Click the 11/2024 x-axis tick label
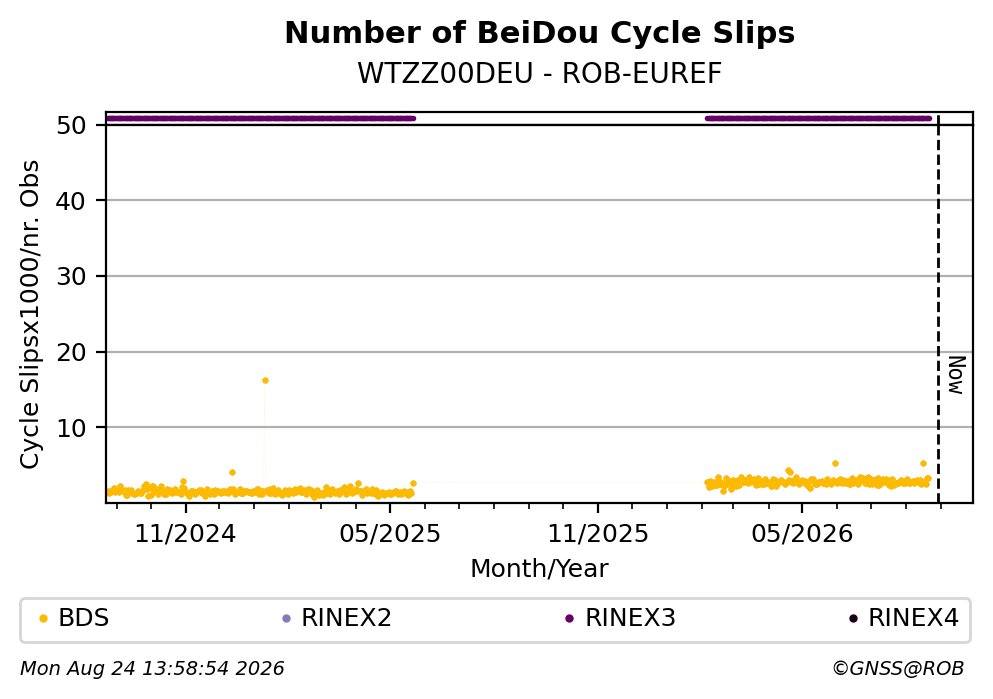Viewport: 993px width, 699px height. (x=185, y=534)
